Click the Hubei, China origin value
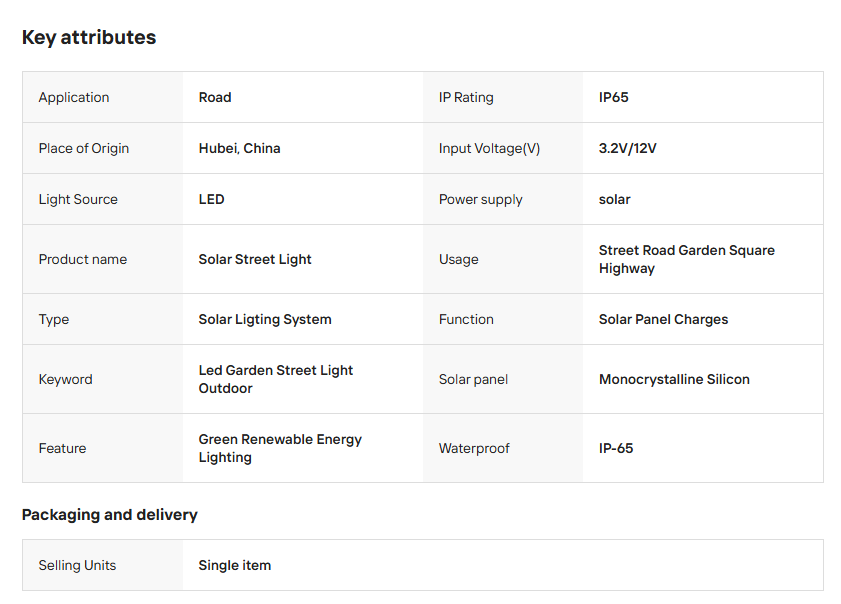 pos(240,148)
